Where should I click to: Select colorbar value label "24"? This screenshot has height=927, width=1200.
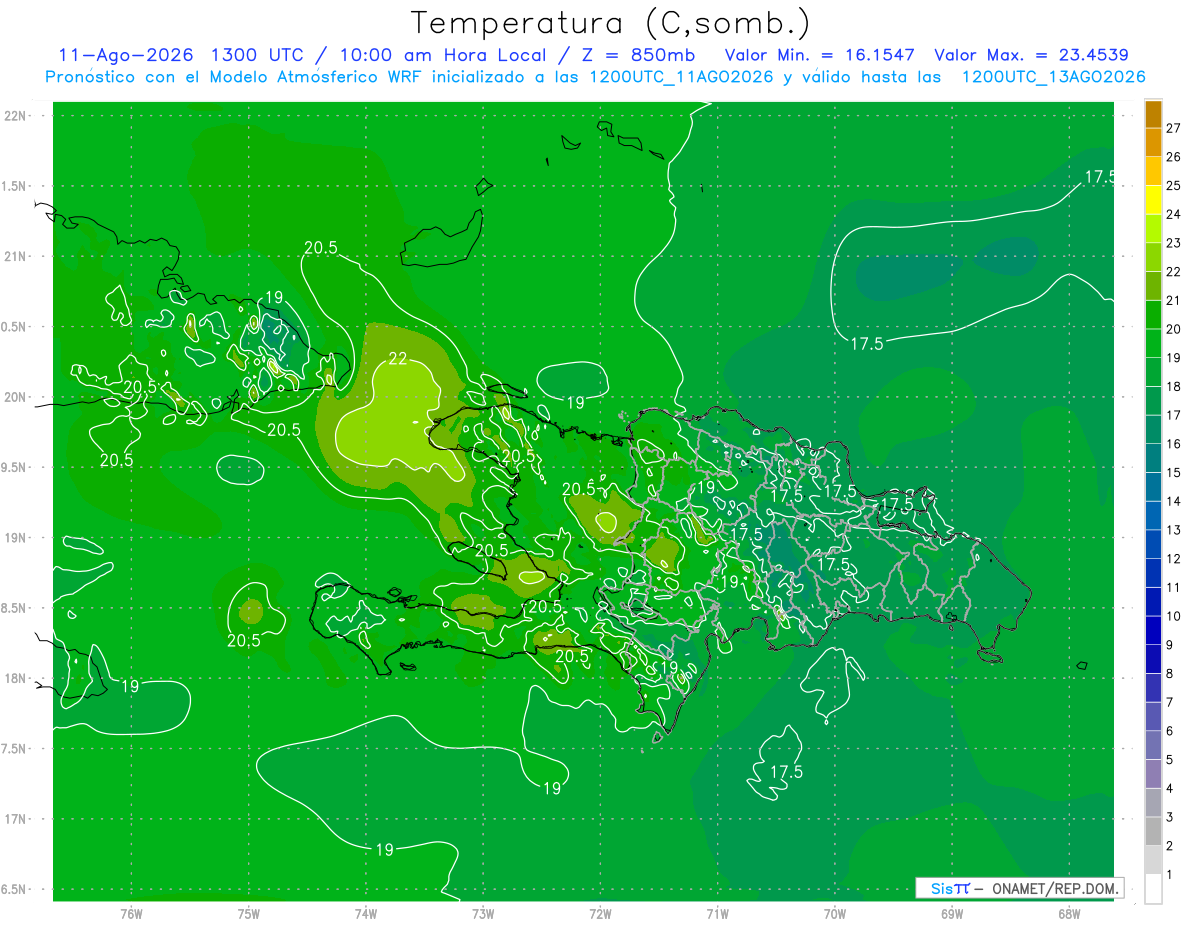(x=1173, y=214)
